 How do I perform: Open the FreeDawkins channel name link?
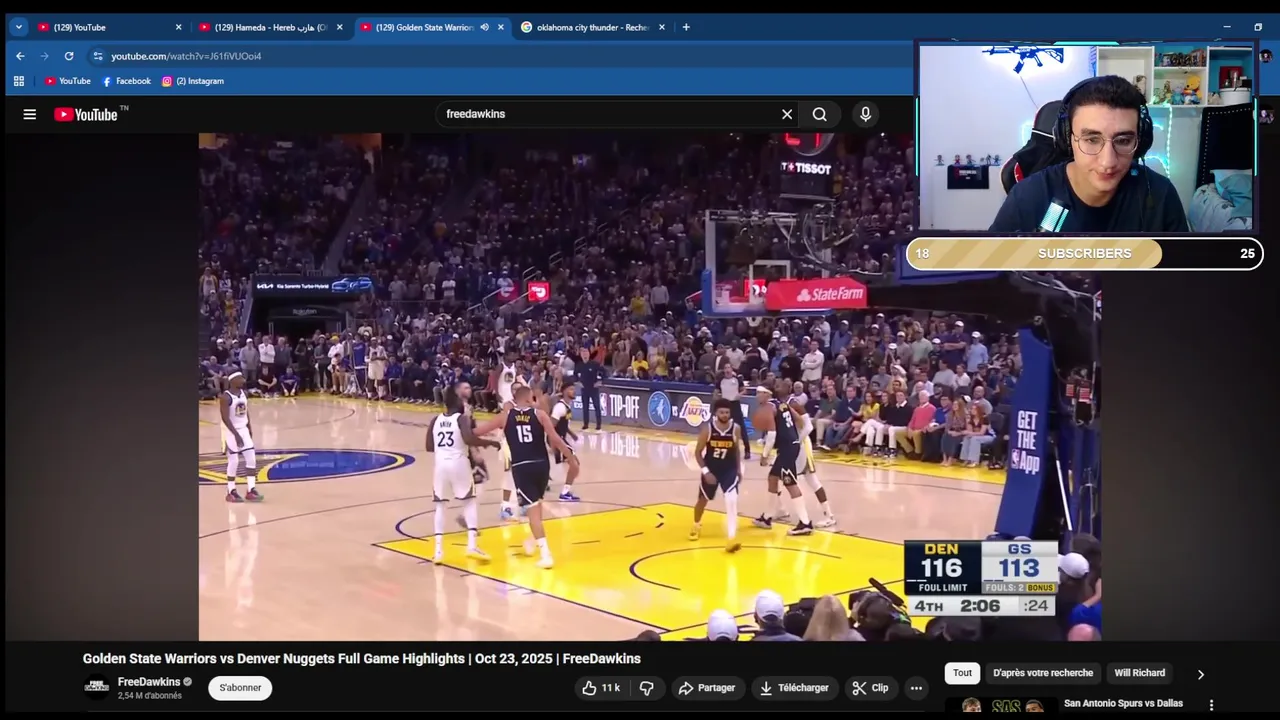click(149, 682)
